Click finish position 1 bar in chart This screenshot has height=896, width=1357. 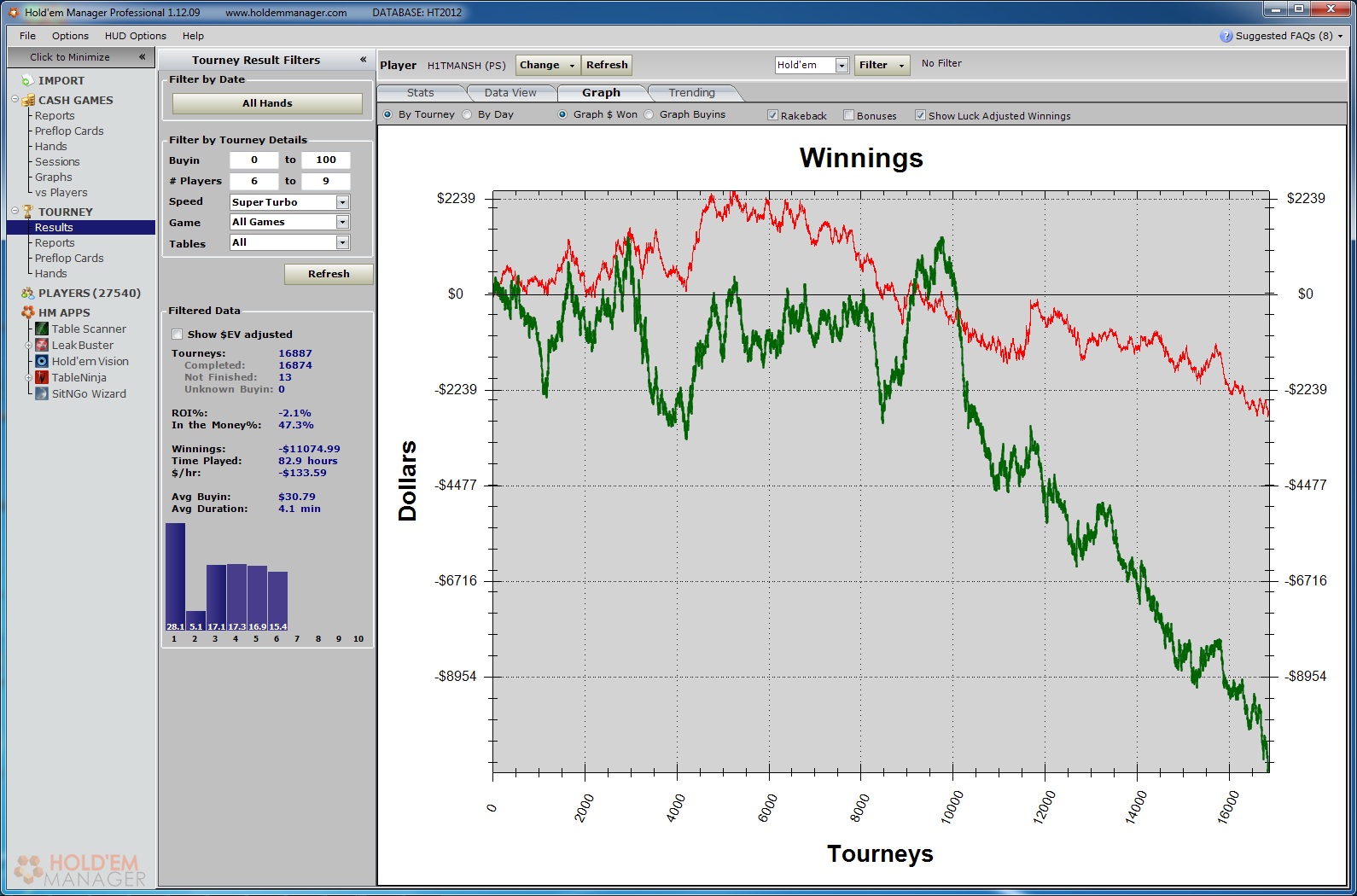[175, 577]
